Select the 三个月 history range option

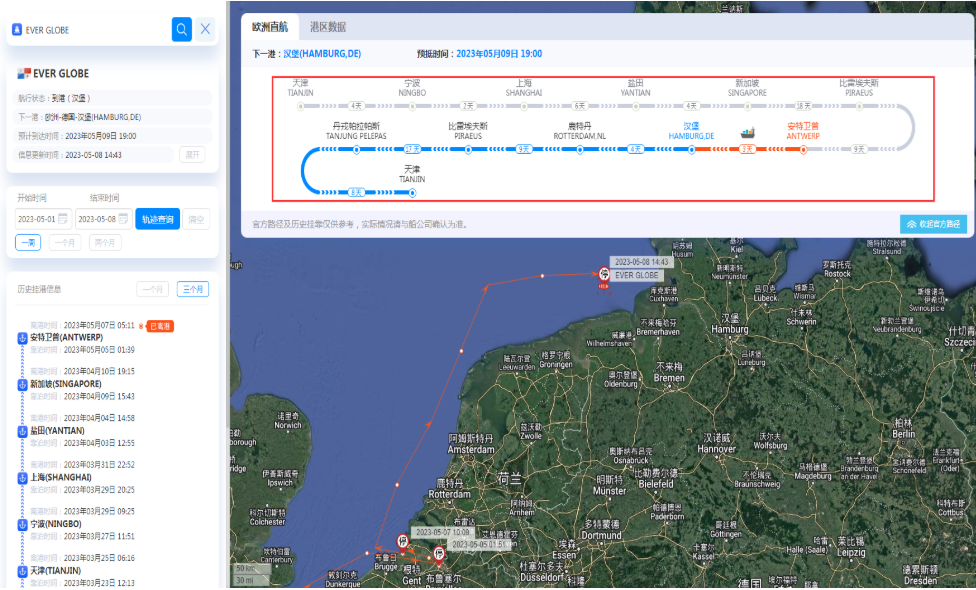pos(192,289)
